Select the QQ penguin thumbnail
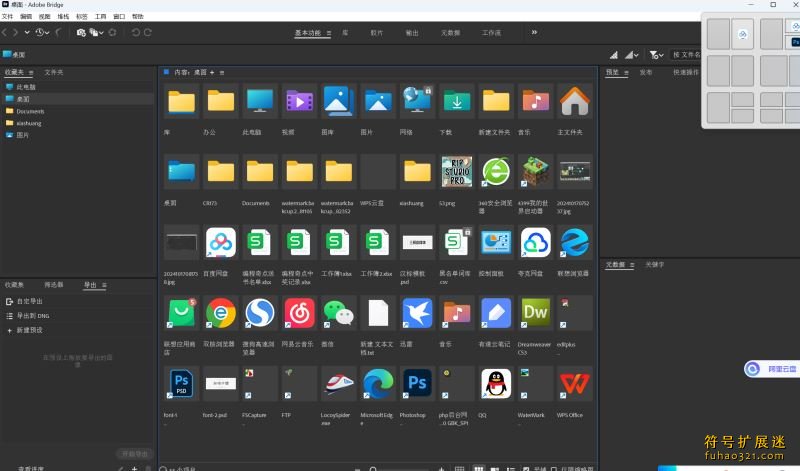 [496, 383]
